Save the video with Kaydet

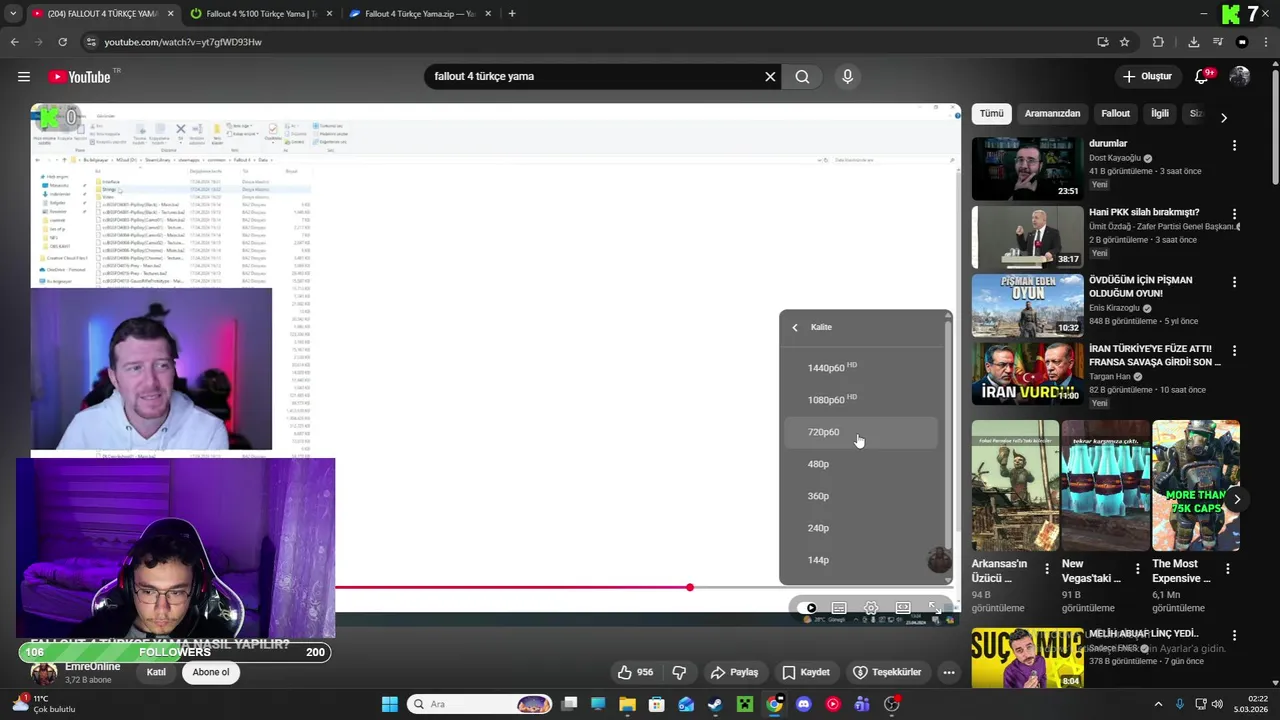click(x=806, y=672)
